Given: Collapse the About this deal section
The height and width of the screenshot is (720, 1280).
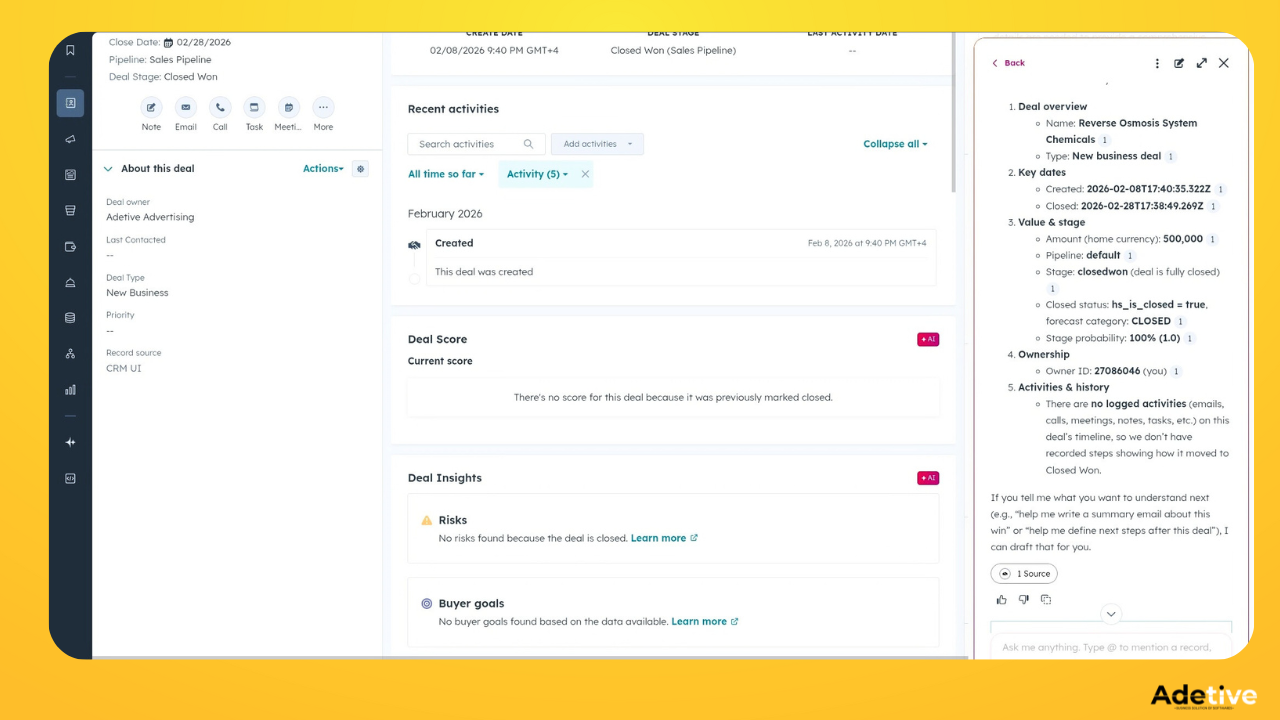Looking at the screenshot, I should 108,168.
